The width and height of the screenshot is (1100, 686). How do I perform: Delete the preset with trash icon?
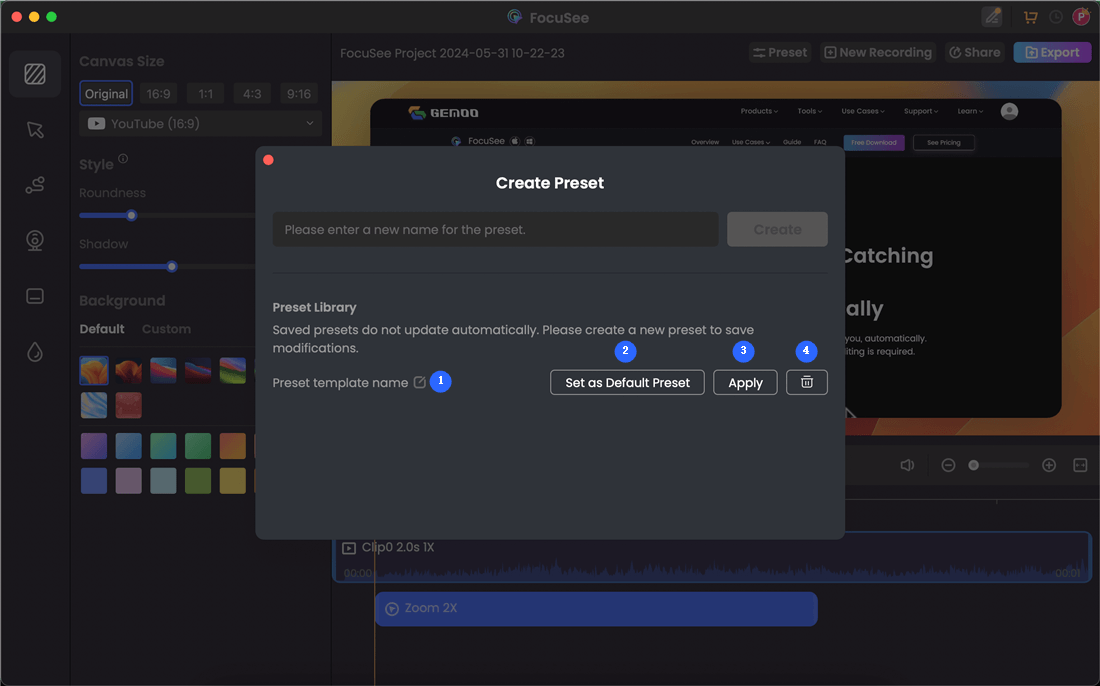pyautogui.click(x=807, y=382)
